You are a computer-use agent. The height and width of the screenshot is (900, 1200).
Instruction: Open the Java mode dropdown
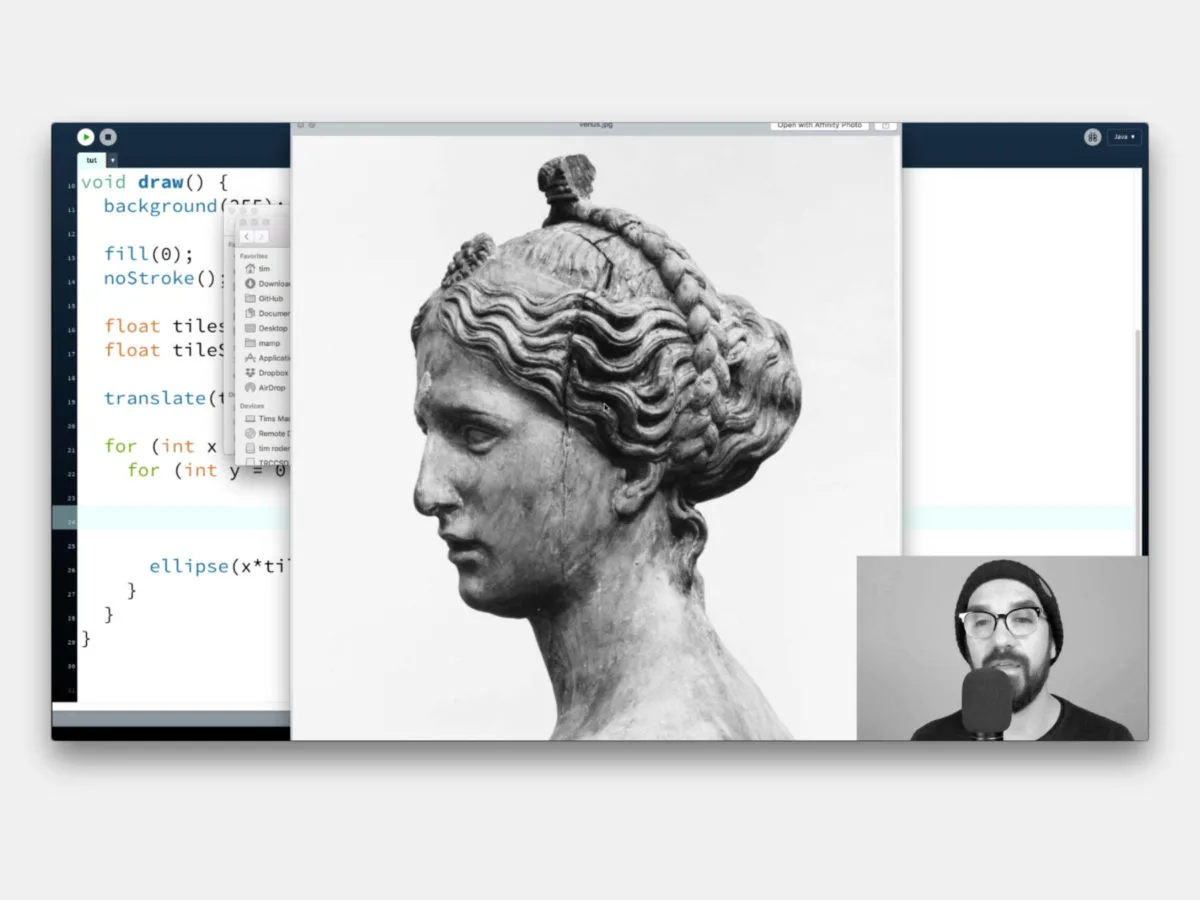point(1124,137)
